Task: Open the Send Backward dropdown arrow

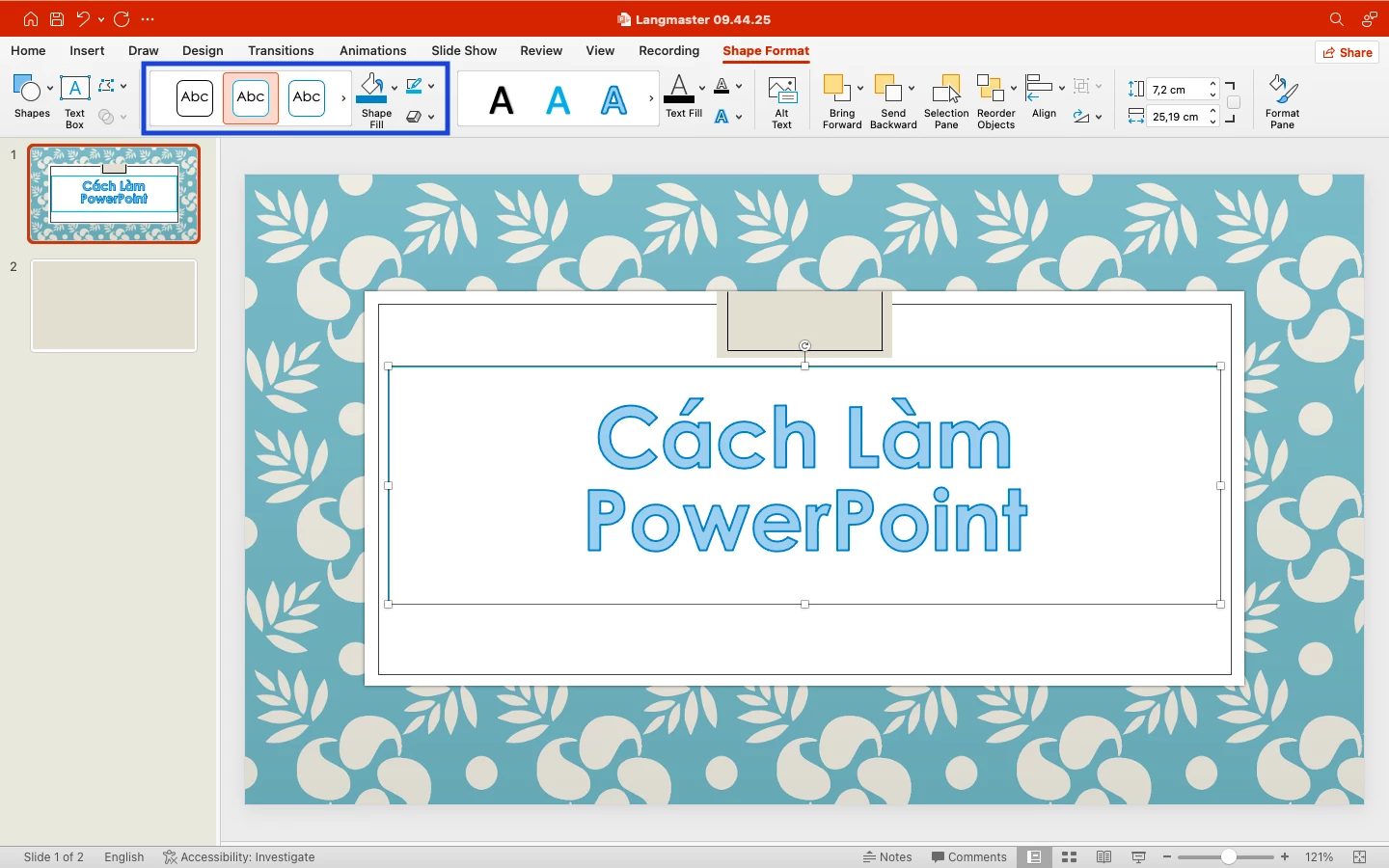Action: (912, 88)
